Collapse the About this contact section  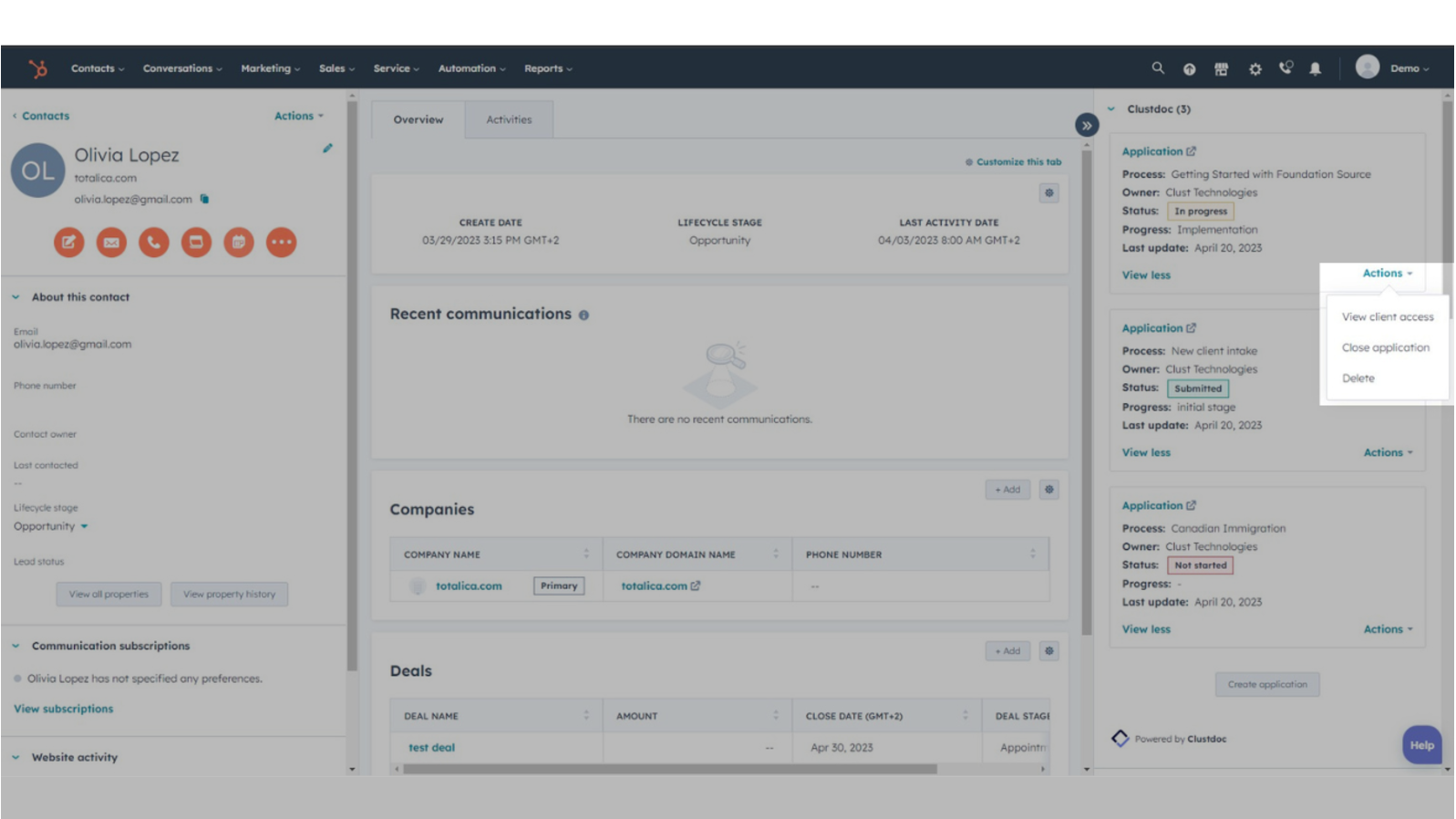15,297
